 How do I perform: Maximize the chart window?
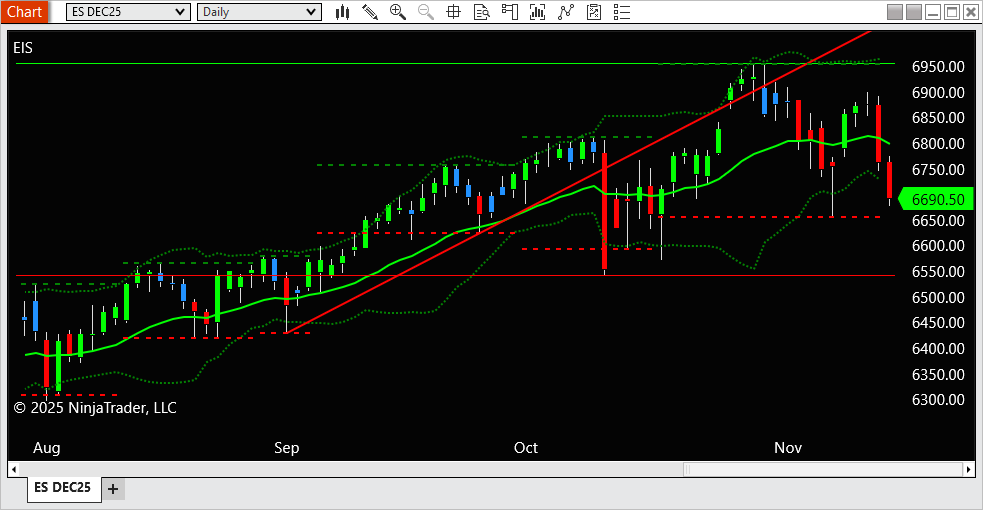952,12
